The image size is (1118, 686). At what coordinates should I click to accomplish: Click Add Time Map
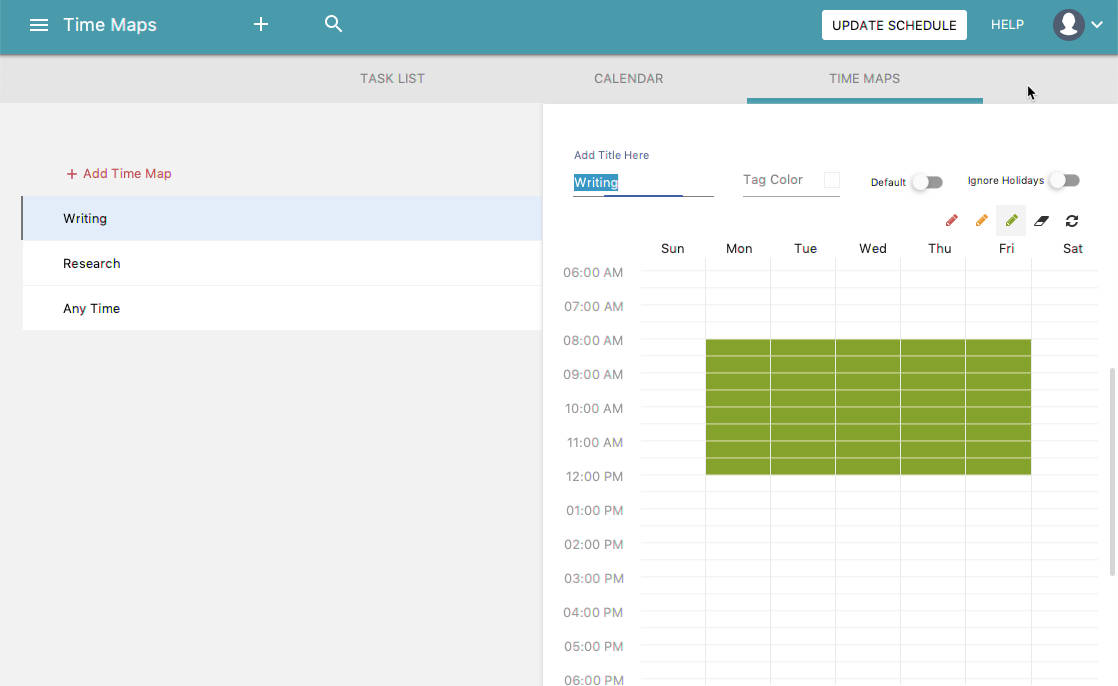(x=119, y=173)
